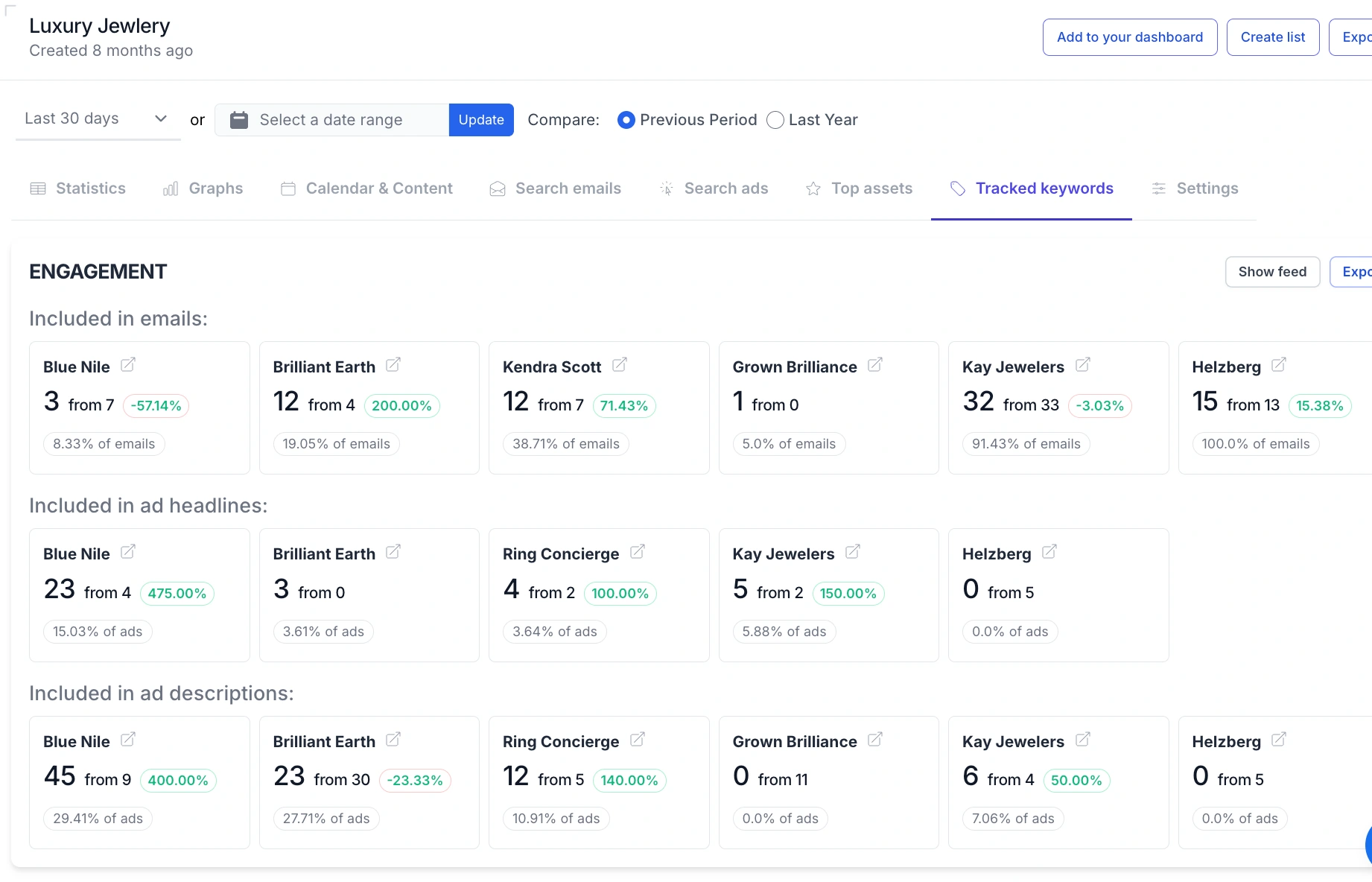Screen dimensions: 1372x882
Task: Edit Brilliant Earth keyword in ad headlines
Action: click(393, 552)
